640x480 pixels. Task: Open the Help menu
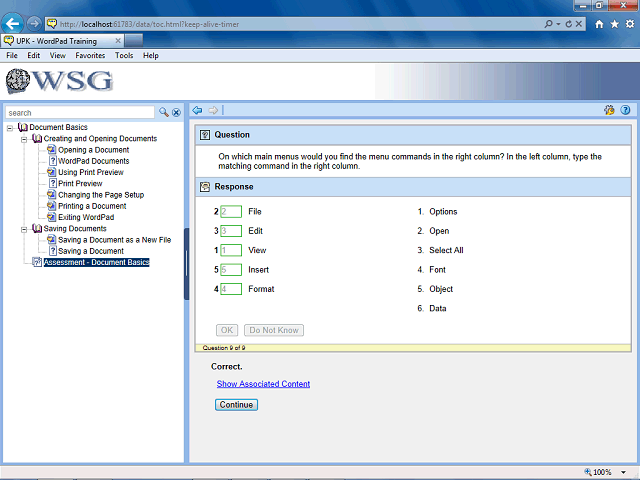(x=151, y=56)
